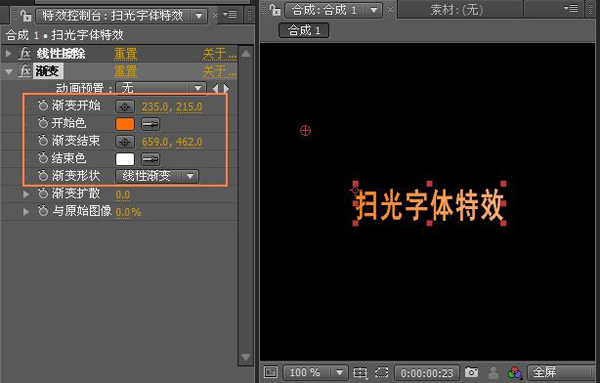Reset the 渐变 effect with 重置
The width and height of the screenshot is (600, 383).
(126, 72)
